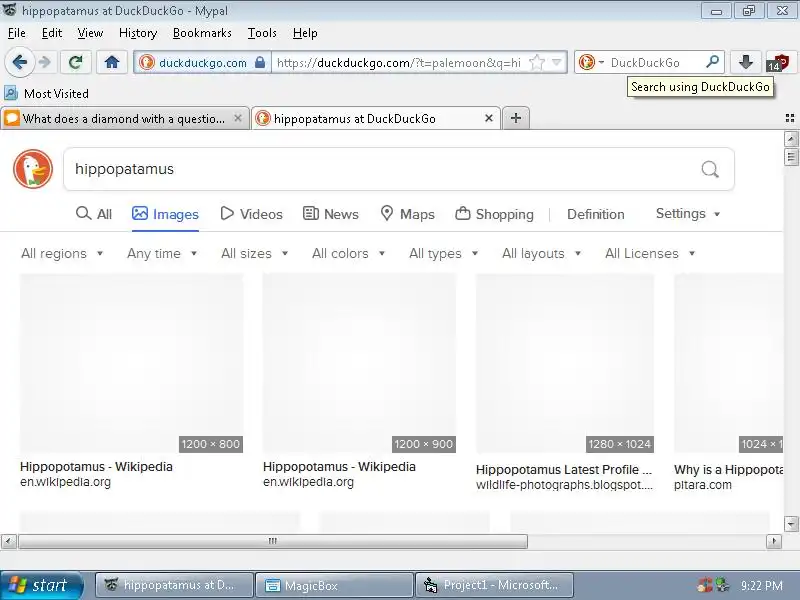Open the home page via house icon
Screen dimensions: 800x600
point(112,62)
